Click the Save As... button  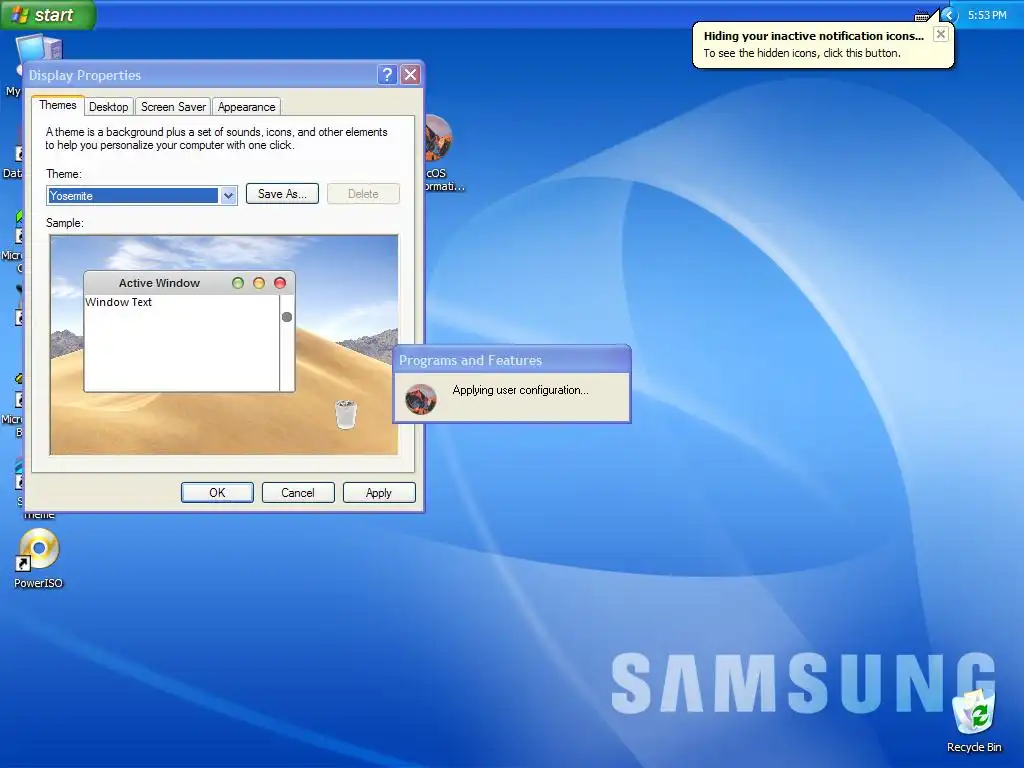coord(282,193)
